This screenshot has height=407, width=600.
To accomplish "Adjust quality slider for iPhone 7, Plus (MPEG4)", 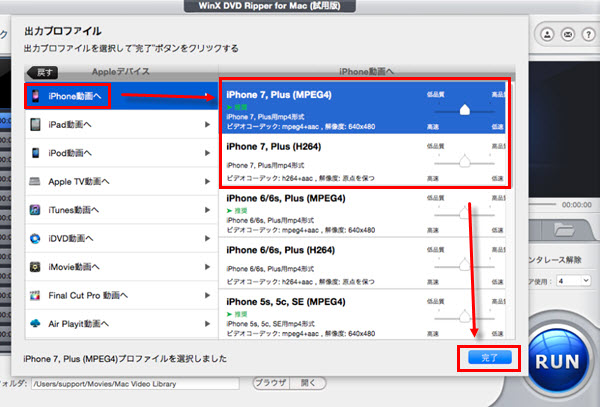I will point(465,110).
